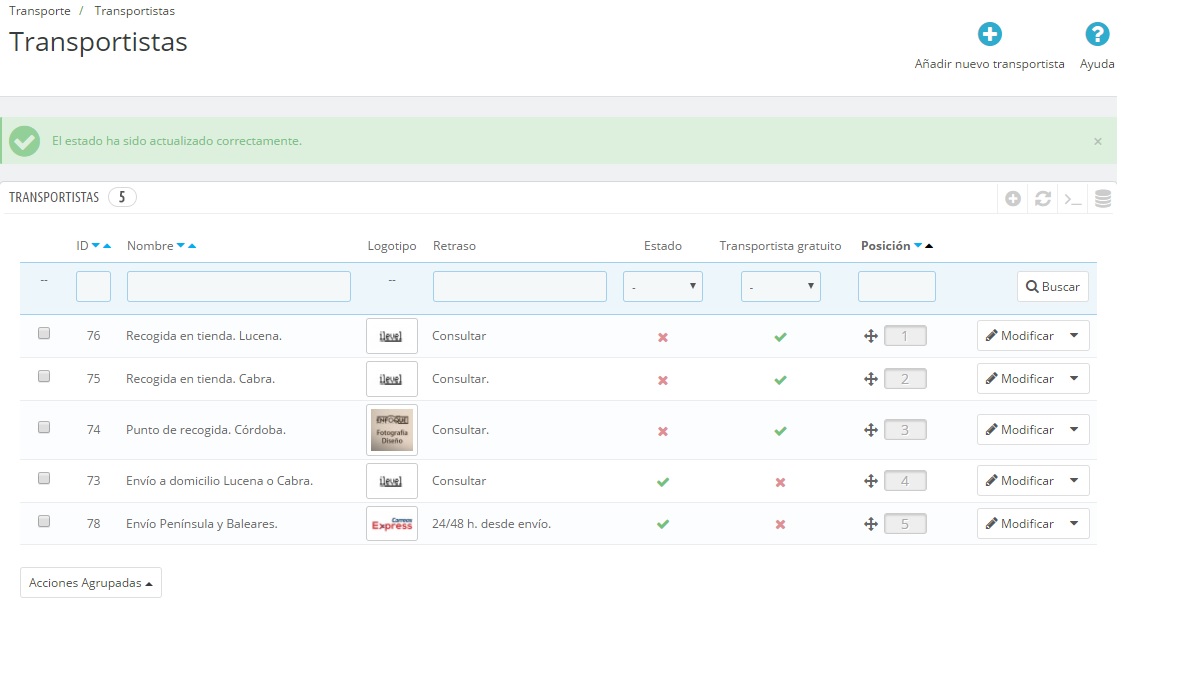Disable status for Envío Península y Baleares.
Image resolution: width=1200 pixels, height=680 pixels.
662,524
